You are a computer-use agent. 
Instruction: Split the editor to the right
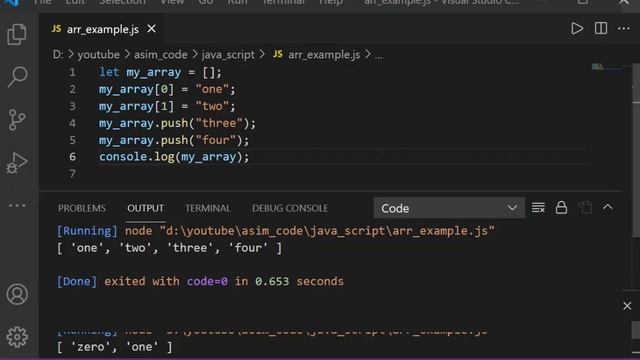600,29
